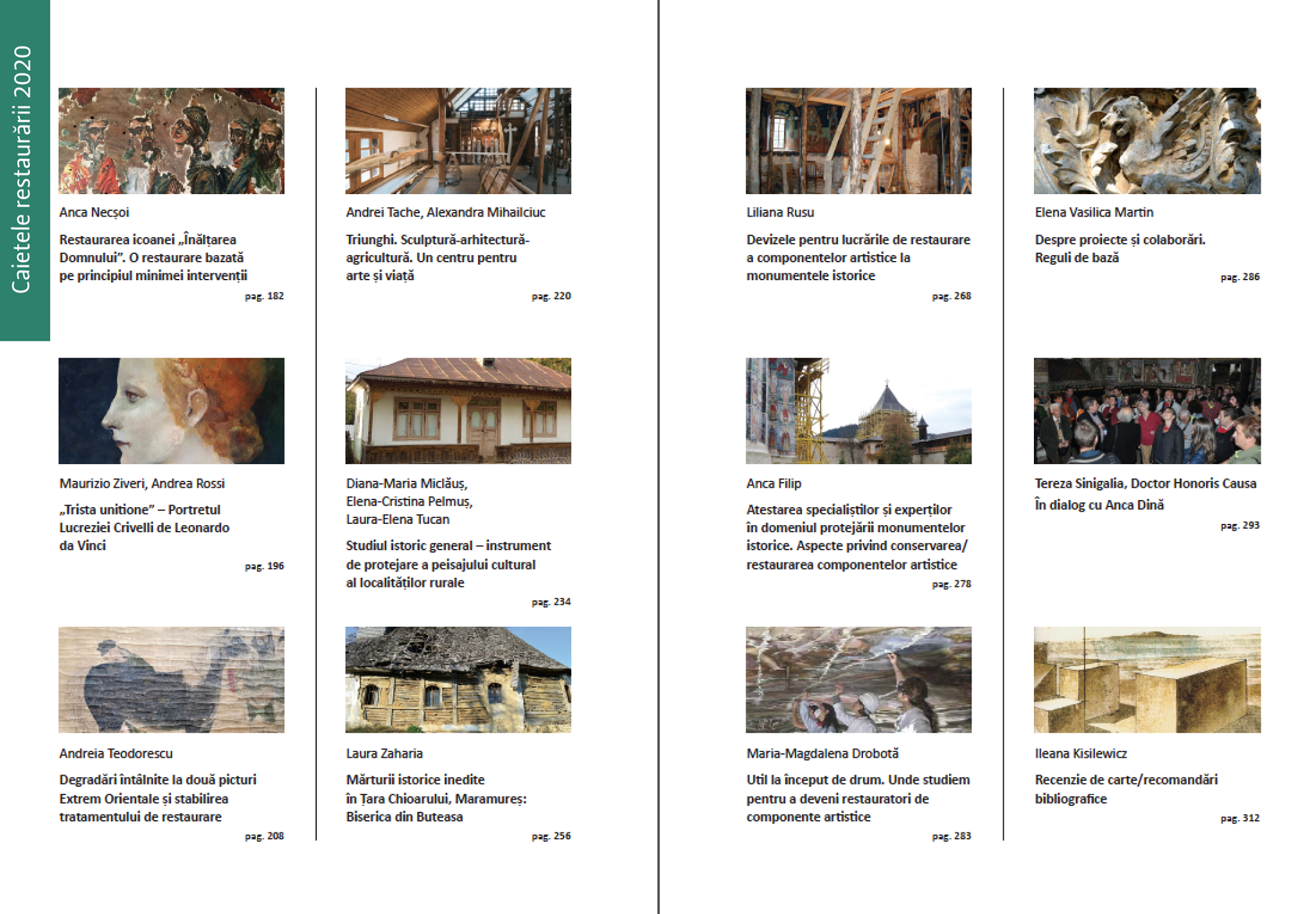Click the pag. 283 page reference
The width and height of the screenshot is (1316, 914).
tap(951, 836)
